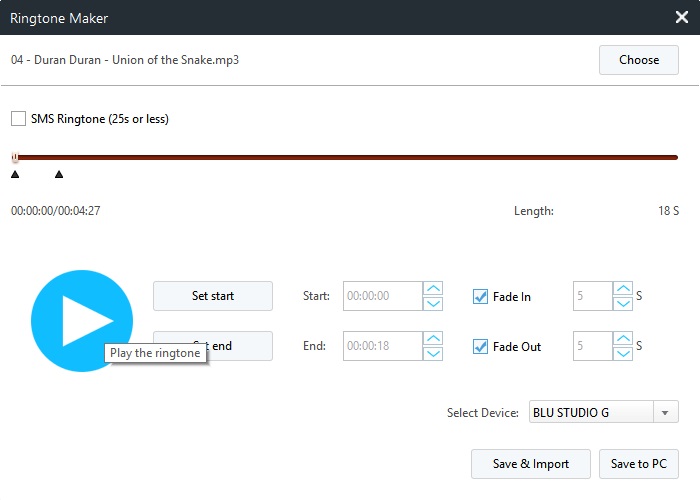Click the end marker triangle under timeline

pyautogui.click(x=59, y=175)
